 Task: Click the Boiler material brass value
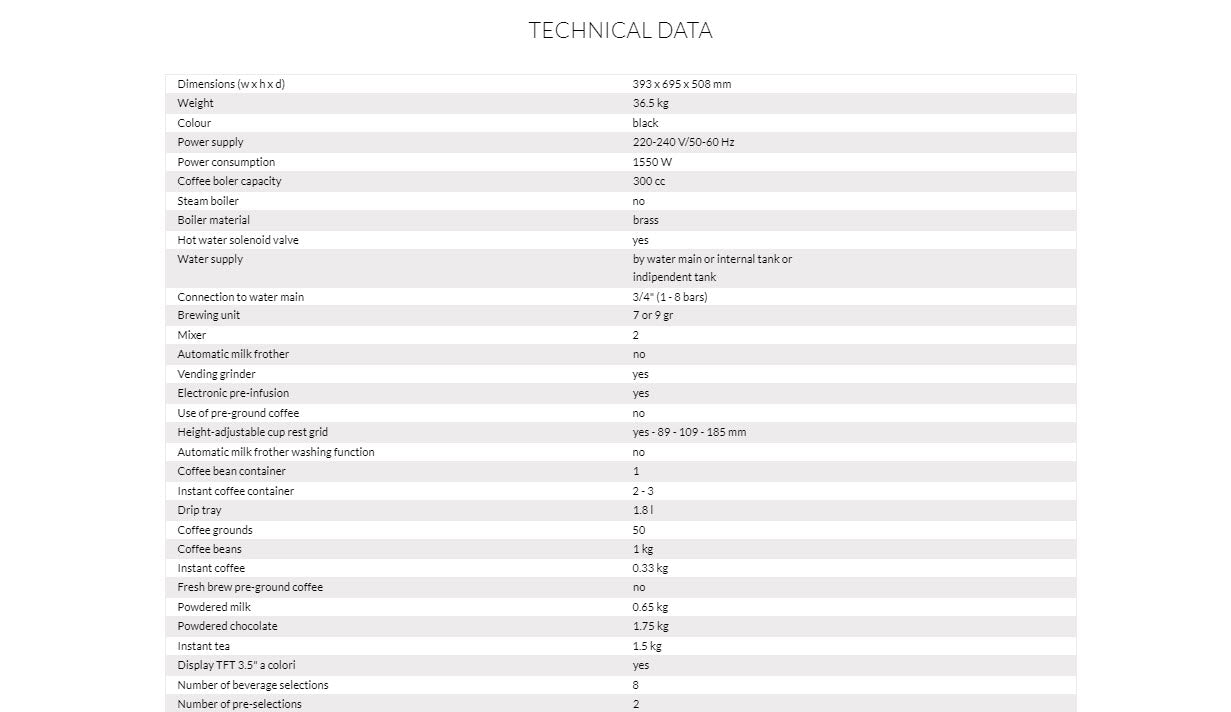pyautogui.click(x=645, y=220)
